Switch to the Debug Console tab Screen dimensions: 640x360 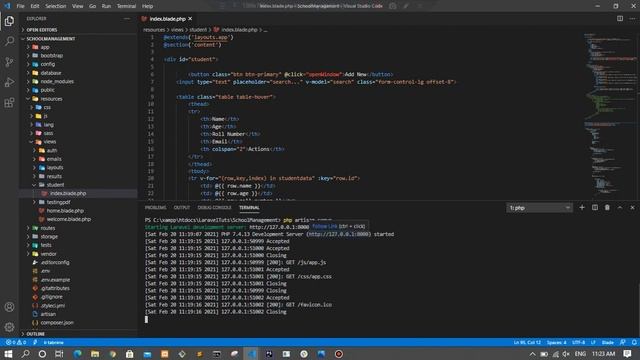point(214,208)
